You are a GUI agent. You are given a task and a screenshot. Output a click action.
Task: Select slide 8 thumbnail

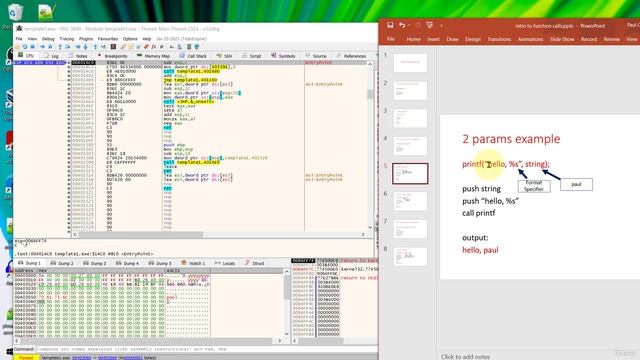410,256
